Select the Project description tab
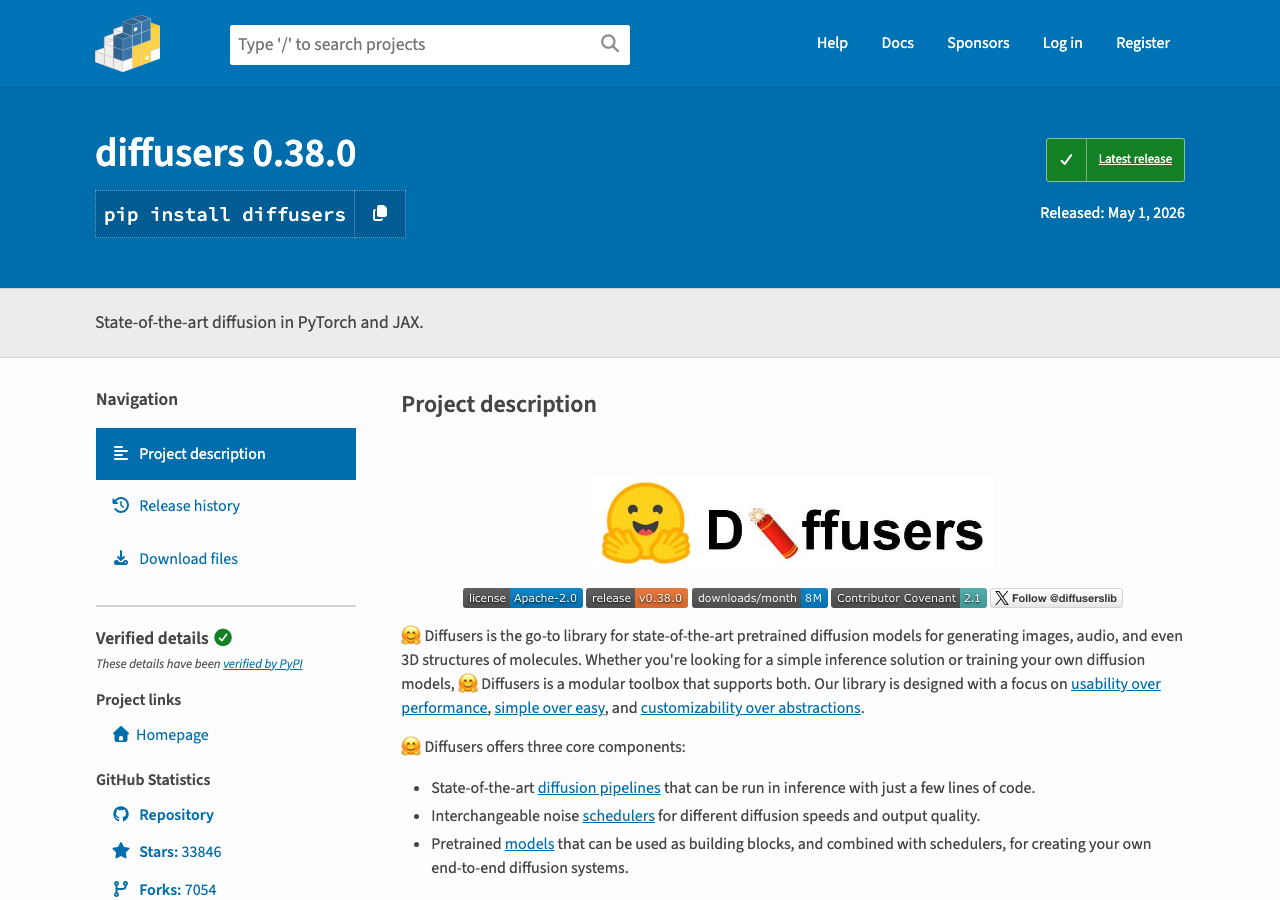This screenshot has height=900, width=1280. pos(226,454)
